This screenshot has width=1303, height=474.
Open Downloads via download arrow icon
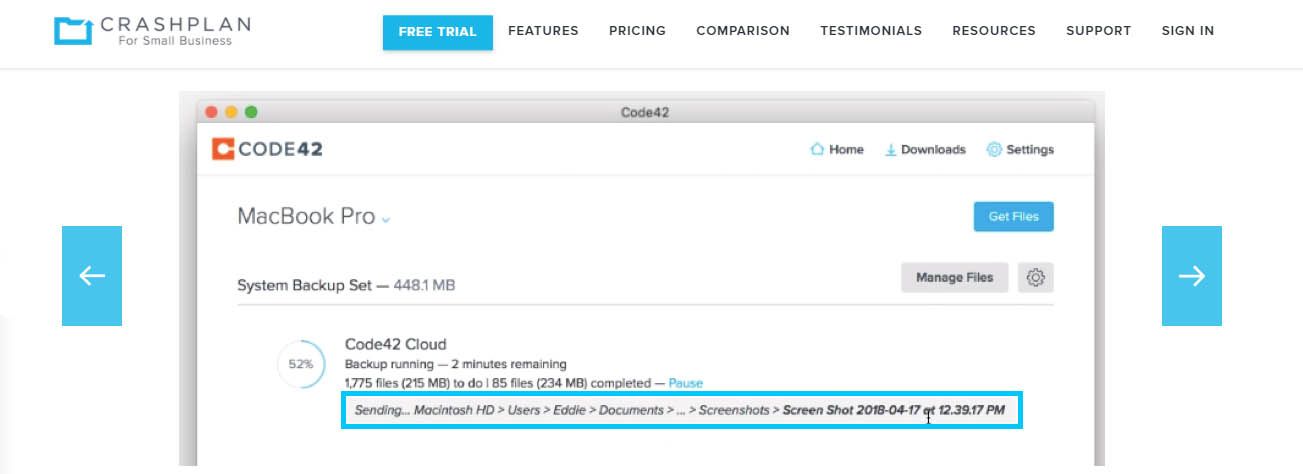tap(890, 149)
